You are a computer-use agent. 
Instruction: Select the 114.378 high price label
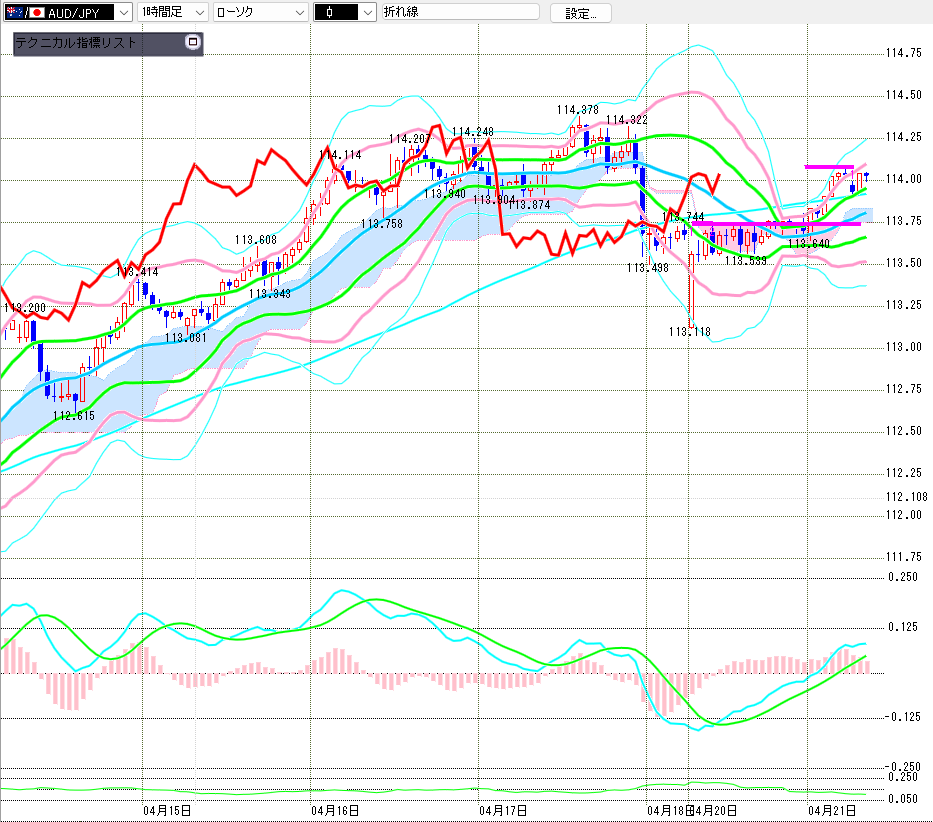577,110
